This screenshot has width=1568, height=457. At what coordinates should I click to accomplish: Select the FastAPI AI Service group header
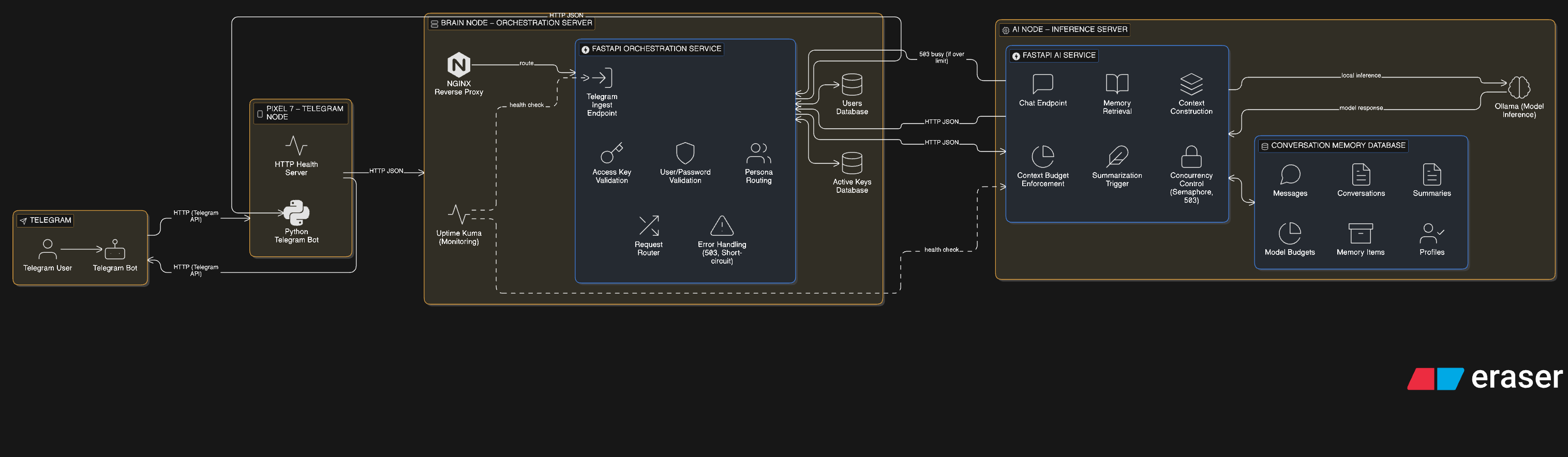click(1058, 55)
